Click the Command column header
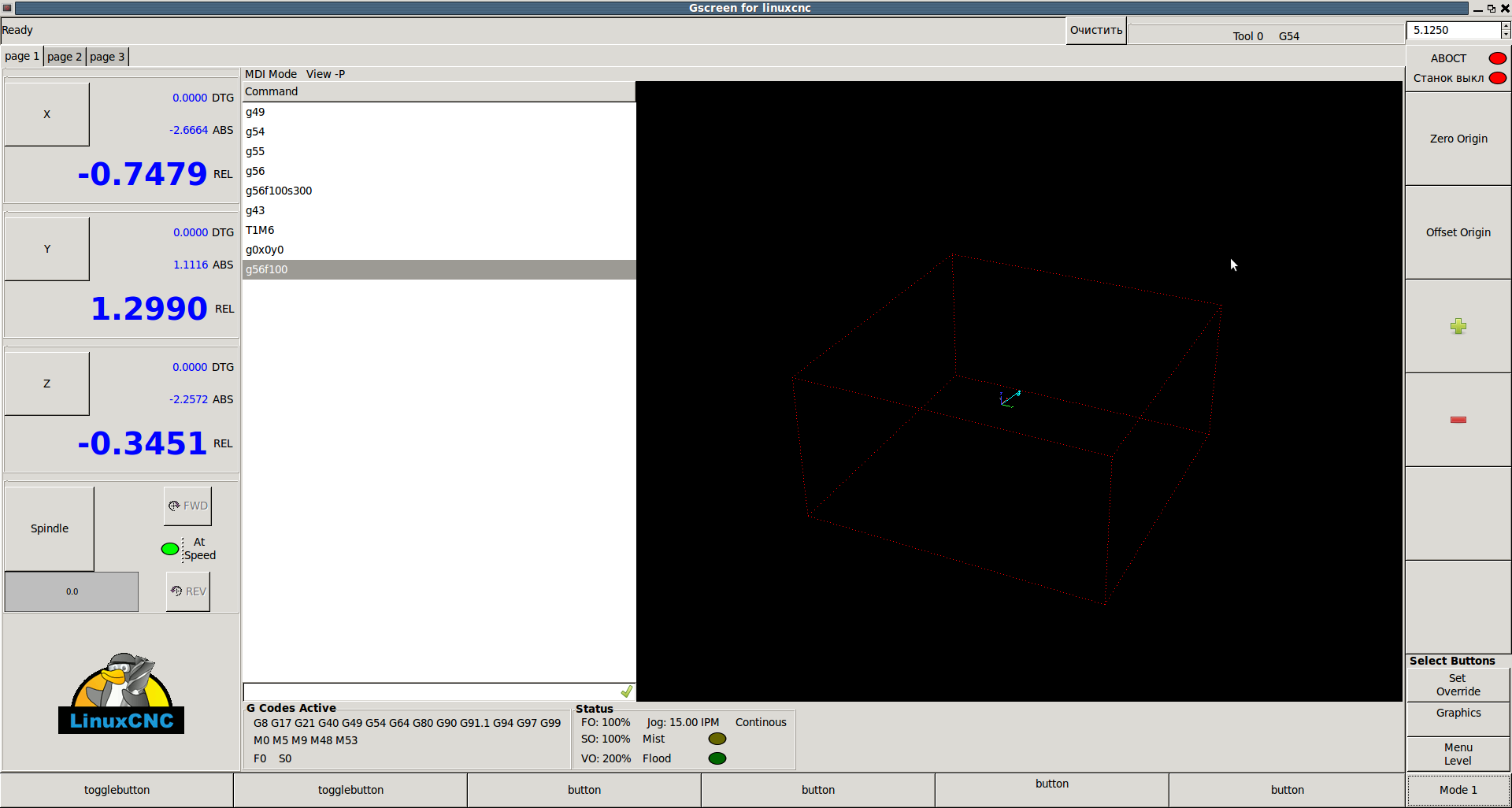The image size is (1512, 808). 439,91
